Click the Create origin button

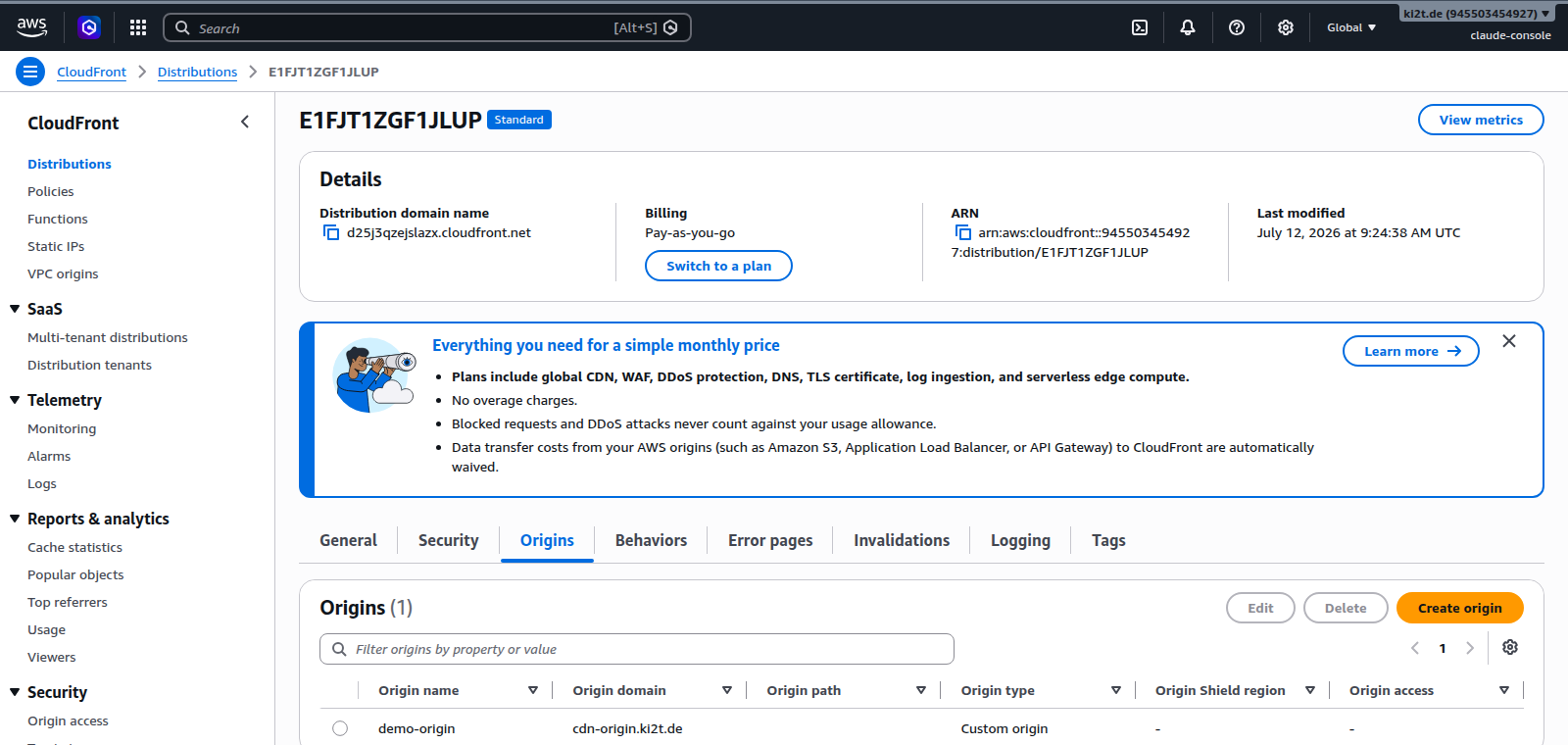(x=1459, y=608)
